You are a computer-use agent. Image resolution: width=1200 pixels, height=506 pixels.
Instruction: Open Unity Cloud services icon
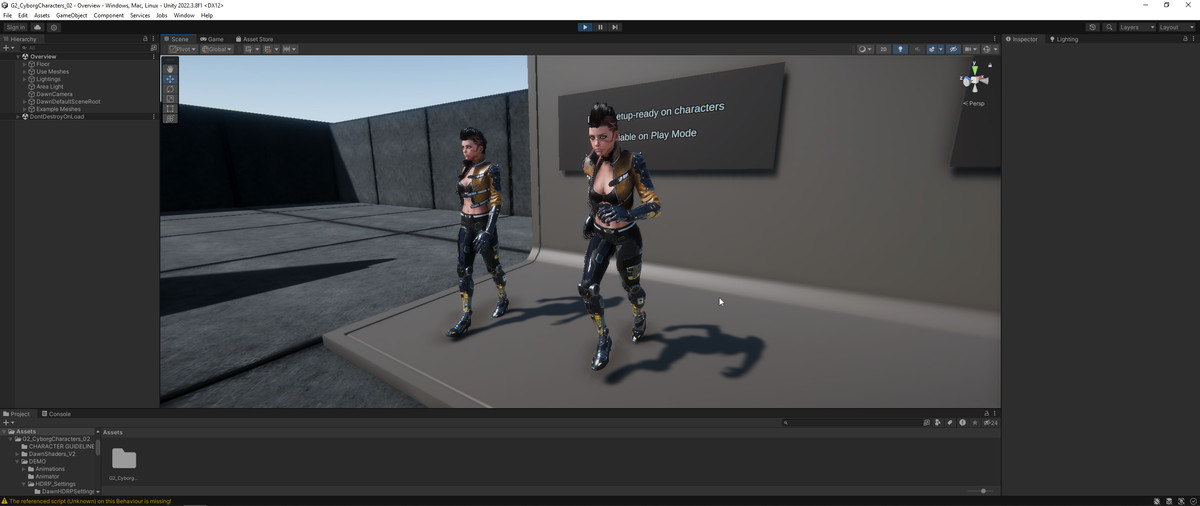pyautogui.click(x=38, y=27)
